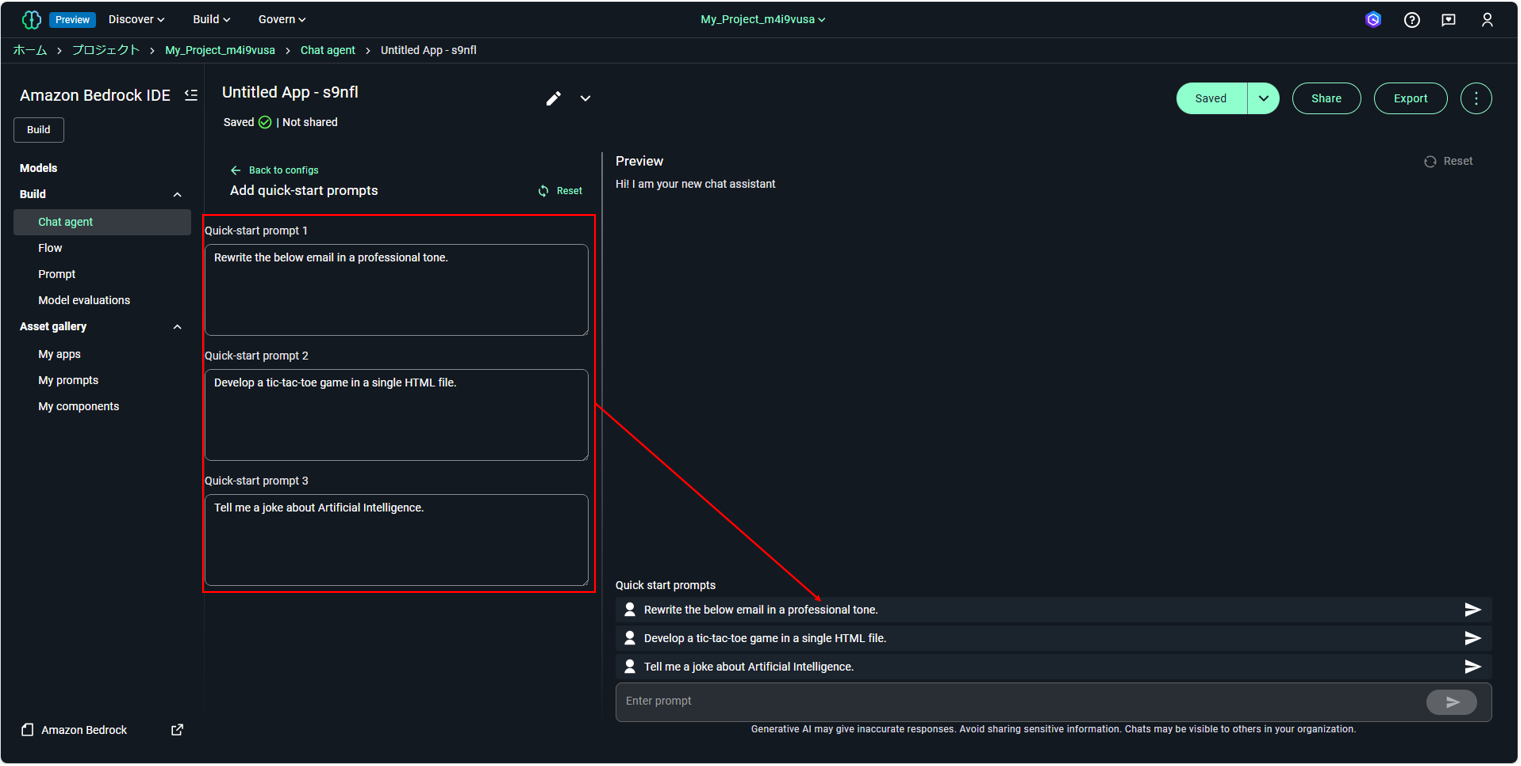Send the 'Tell me a joke' quick prompt
Viewport: 1521px width, 766px height.
coord(1472,666)
